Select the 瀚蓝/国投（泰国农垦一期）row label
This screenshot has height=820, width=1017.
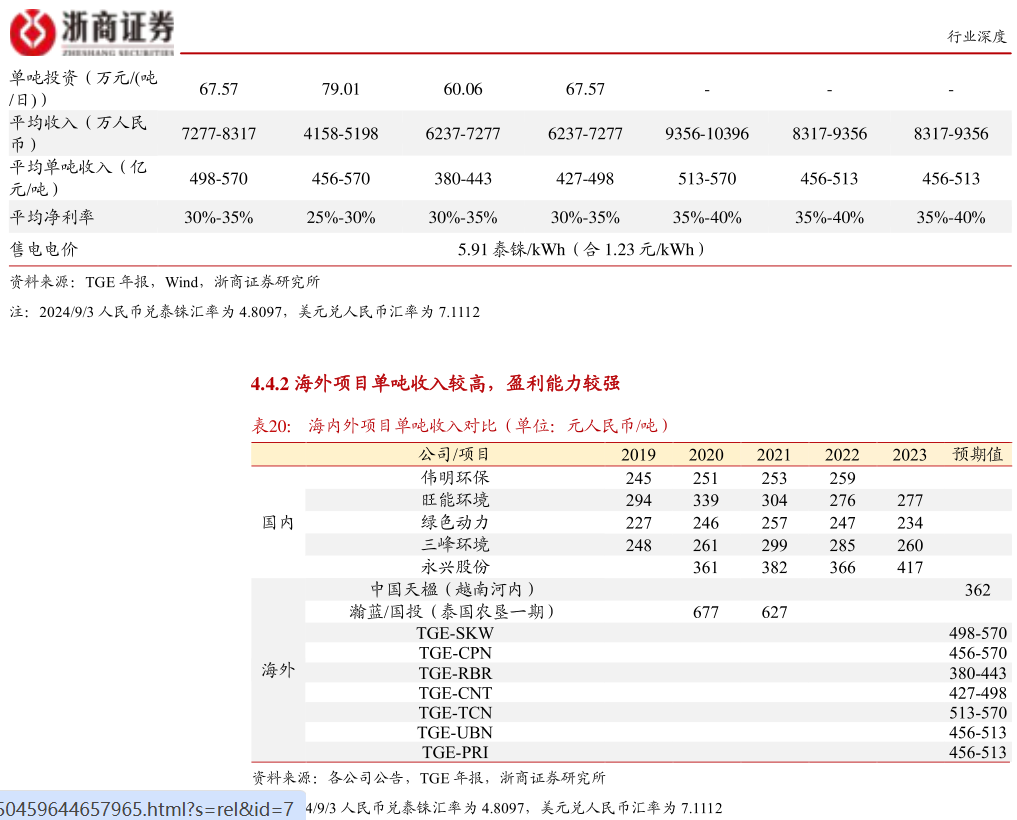click(x=452, y=611)
